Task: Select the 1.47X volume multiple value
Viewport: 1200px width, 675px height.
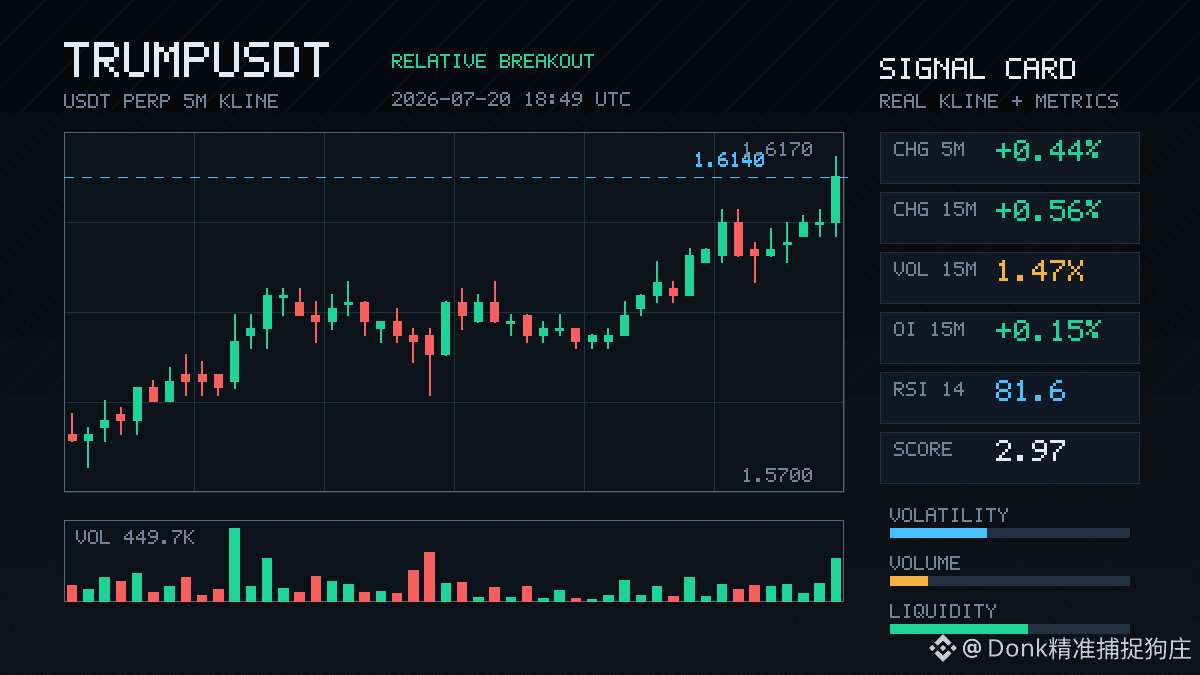Action: pyautogui.click(x=1040, y=270)
